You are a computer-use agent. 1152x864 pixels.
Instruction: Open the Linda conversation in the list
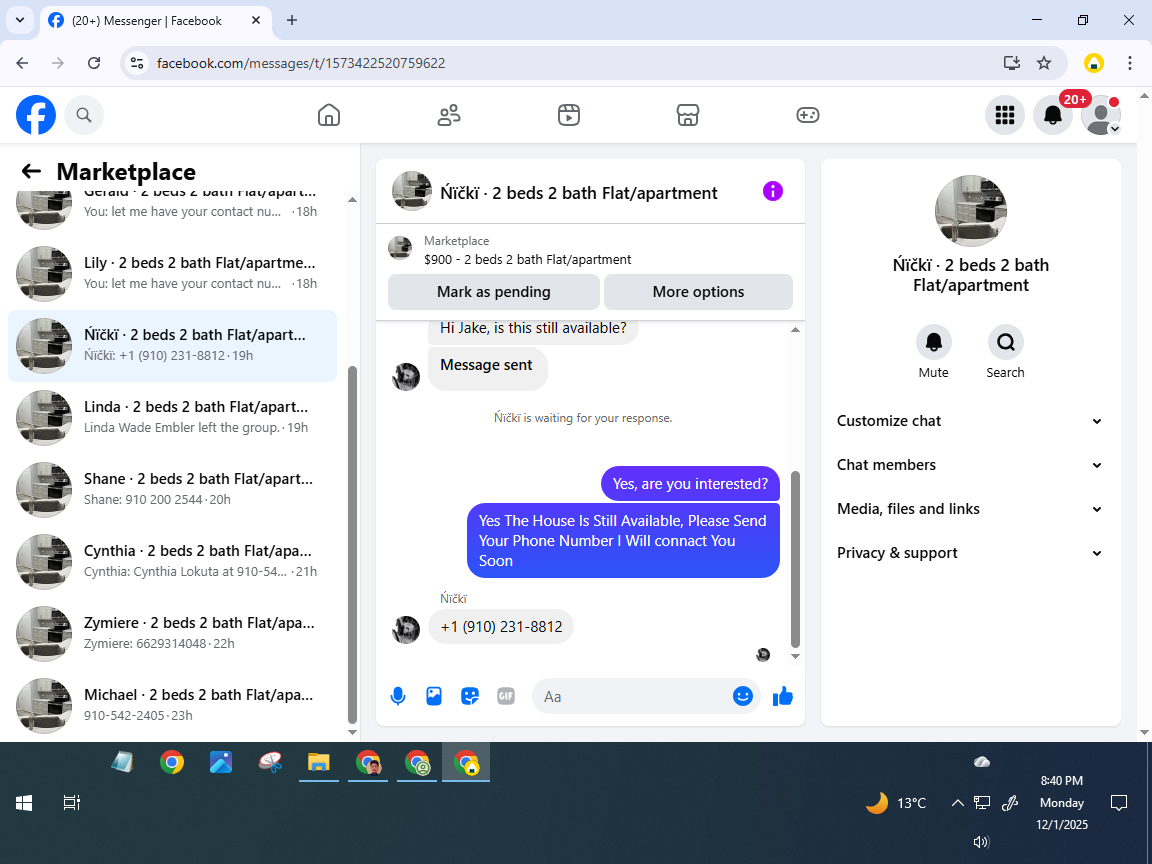tap(173, 417)
